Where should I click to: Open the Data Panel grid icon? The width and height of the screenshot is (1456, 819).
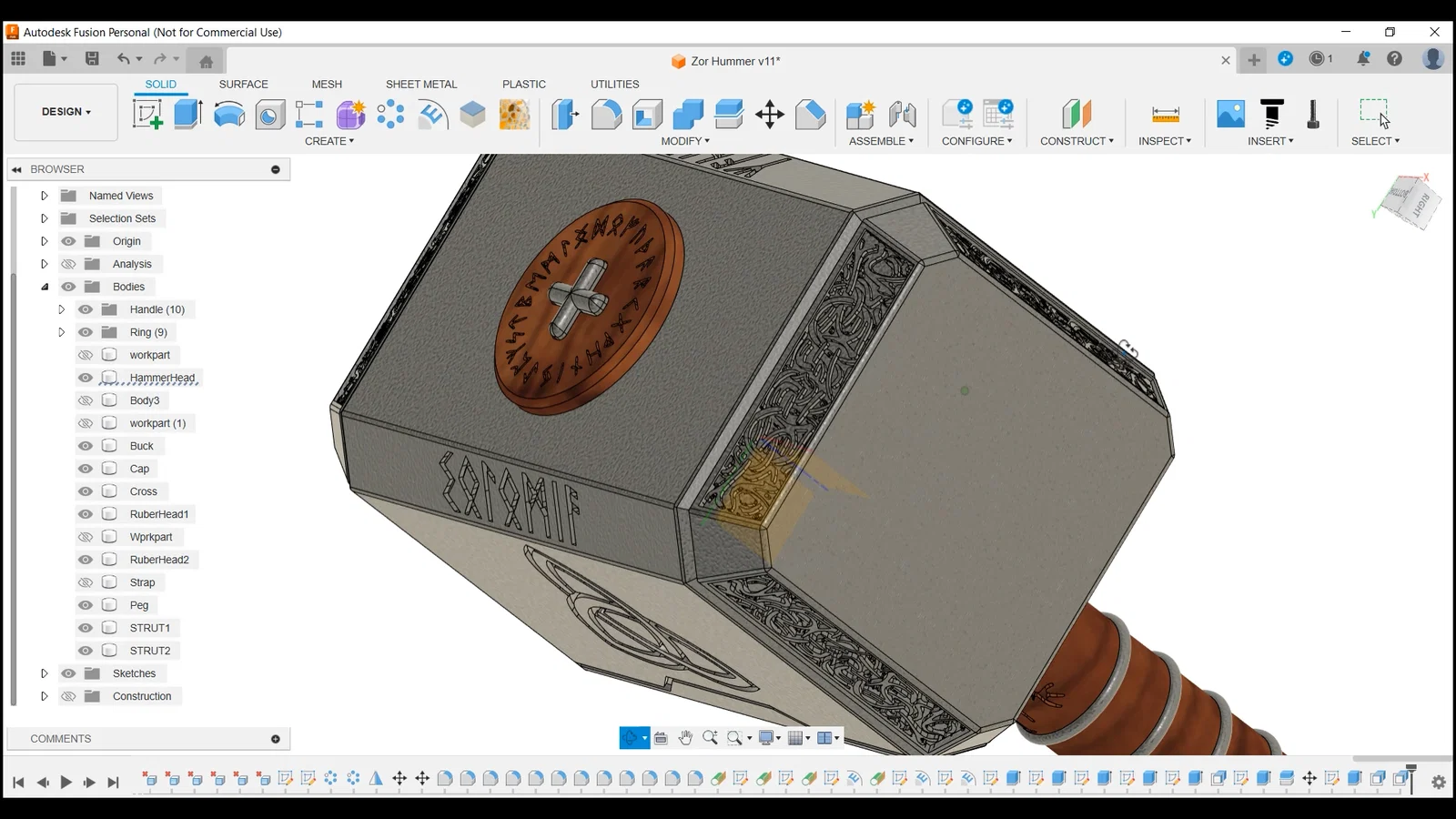(x=18, y=59)
